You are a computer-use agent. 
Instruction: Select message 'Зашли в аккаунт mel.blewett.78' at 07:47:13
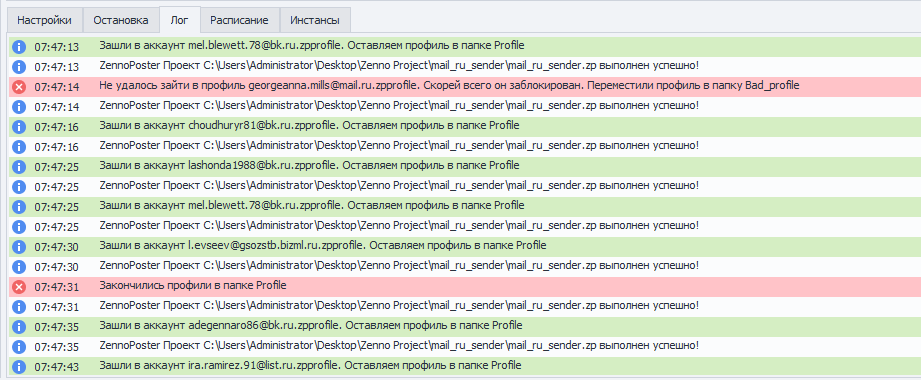[312, 45]
